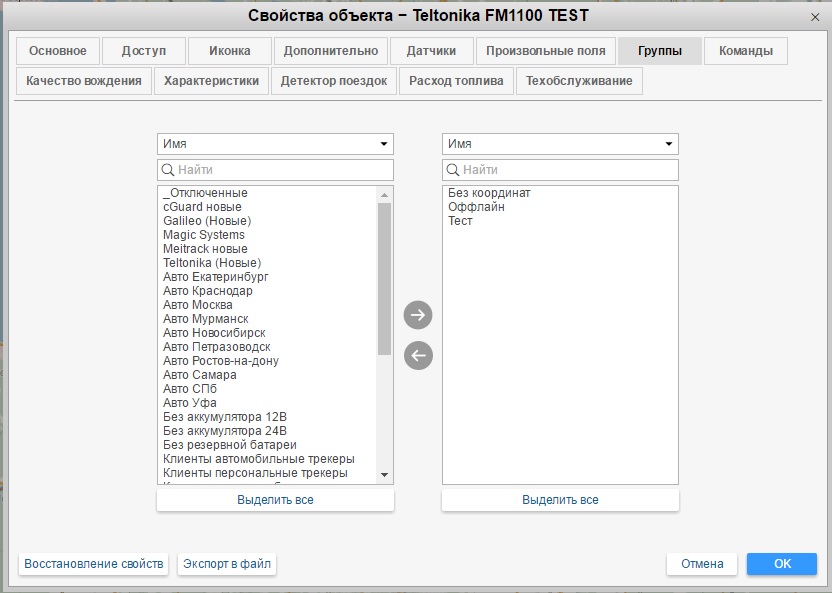The width and height of the screenshot is (832, 593).
Task: Go to the Команды tab
Action: click(x=745, y=51)
